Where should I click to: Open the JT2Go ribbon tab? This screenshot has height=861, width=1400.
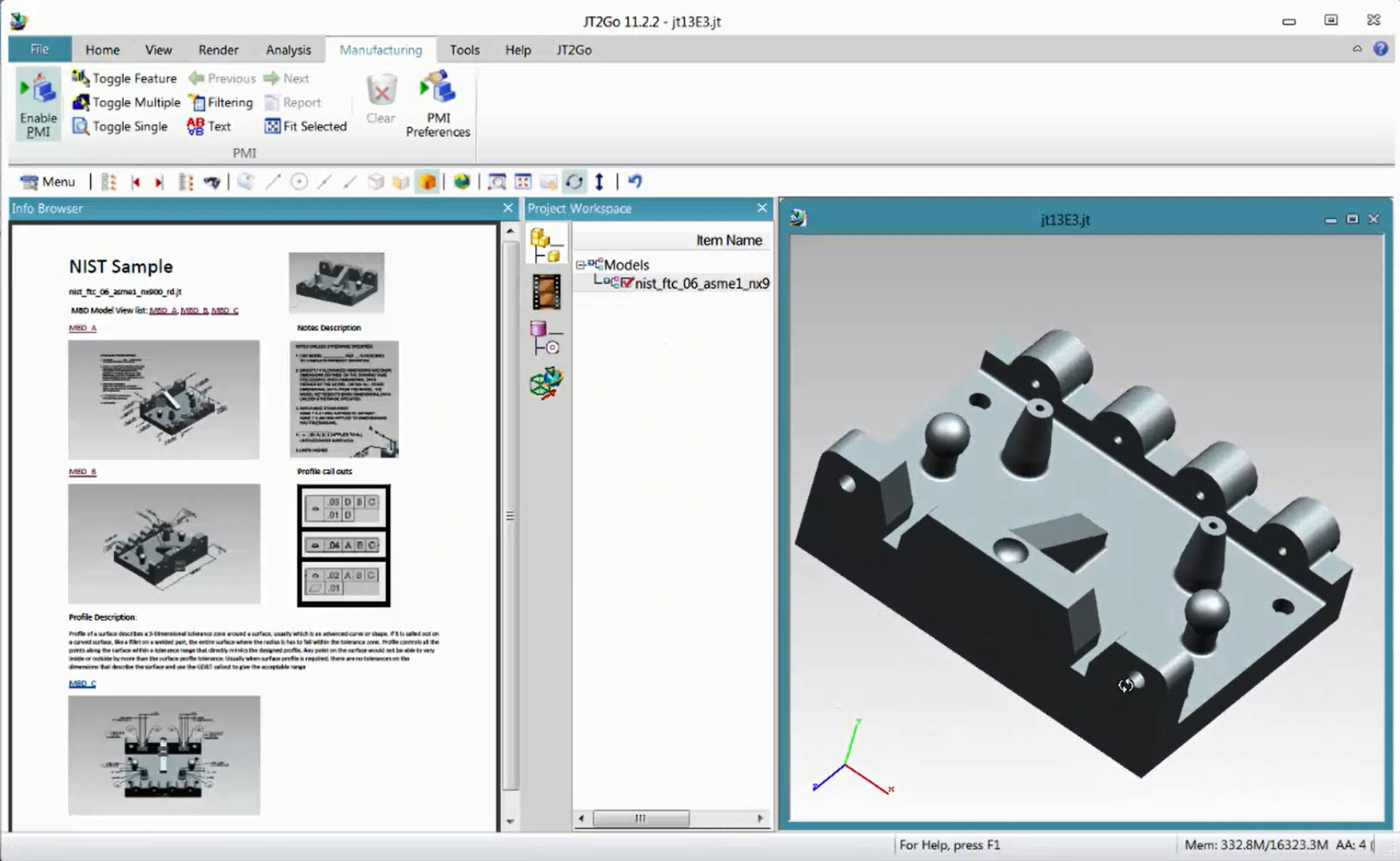click(574, 49)
